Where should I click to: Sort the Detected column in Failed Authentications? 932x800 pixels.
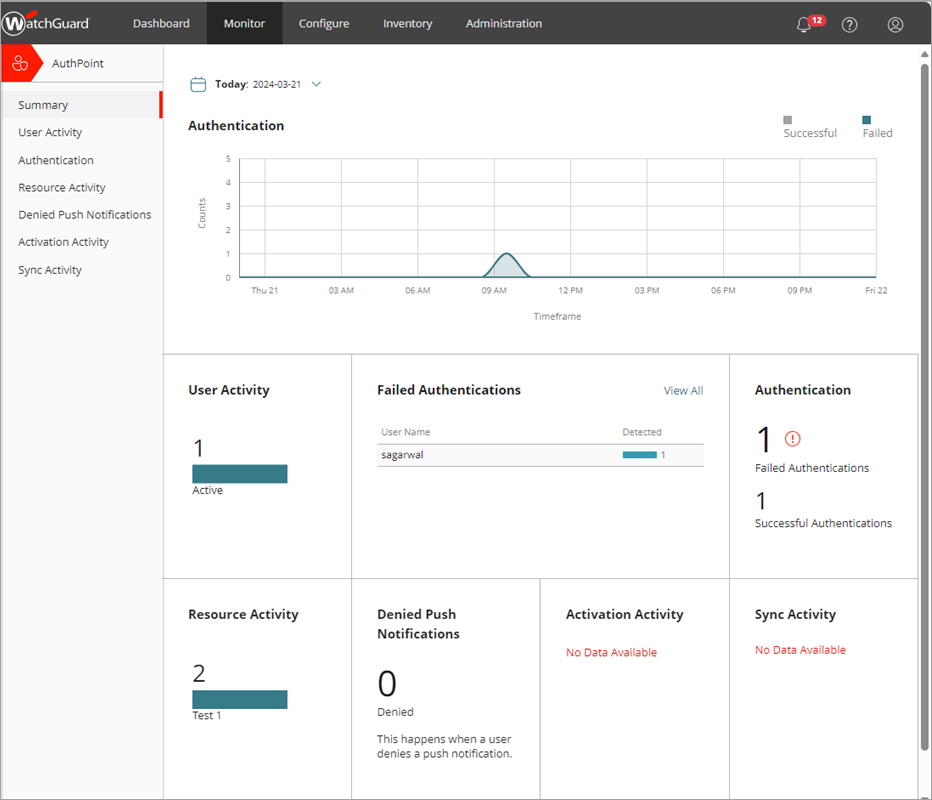(641, 432)
